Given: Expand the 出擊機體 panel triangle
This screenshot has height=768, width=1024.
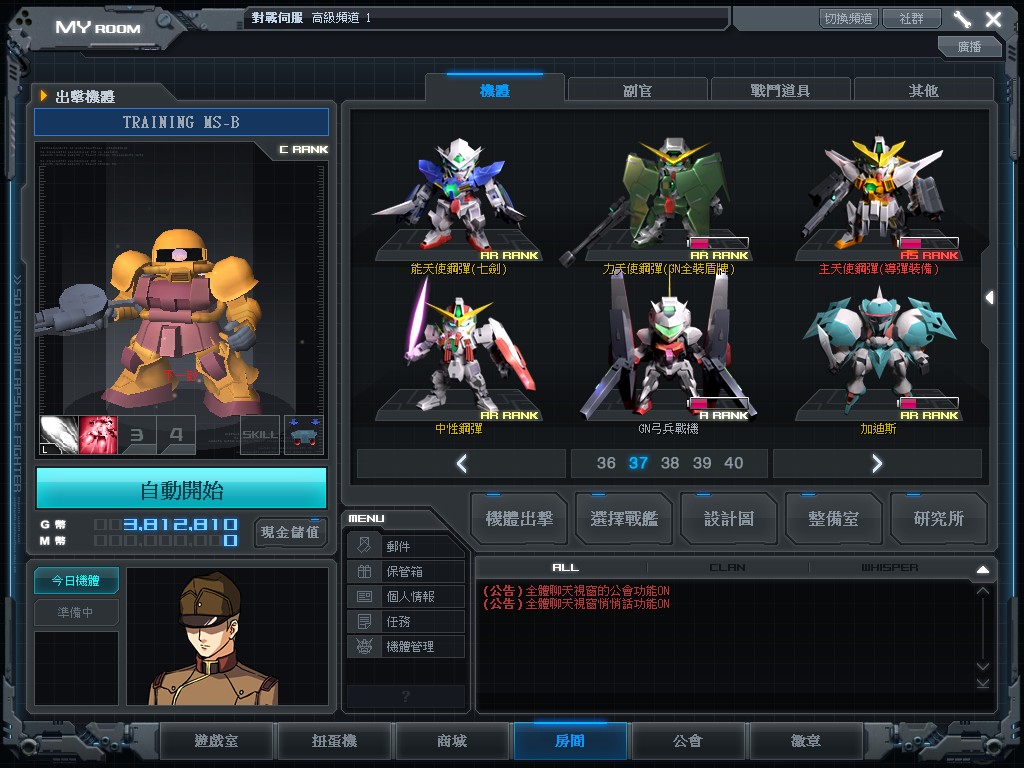Looking at the screenshot, I should click(44, 96).
